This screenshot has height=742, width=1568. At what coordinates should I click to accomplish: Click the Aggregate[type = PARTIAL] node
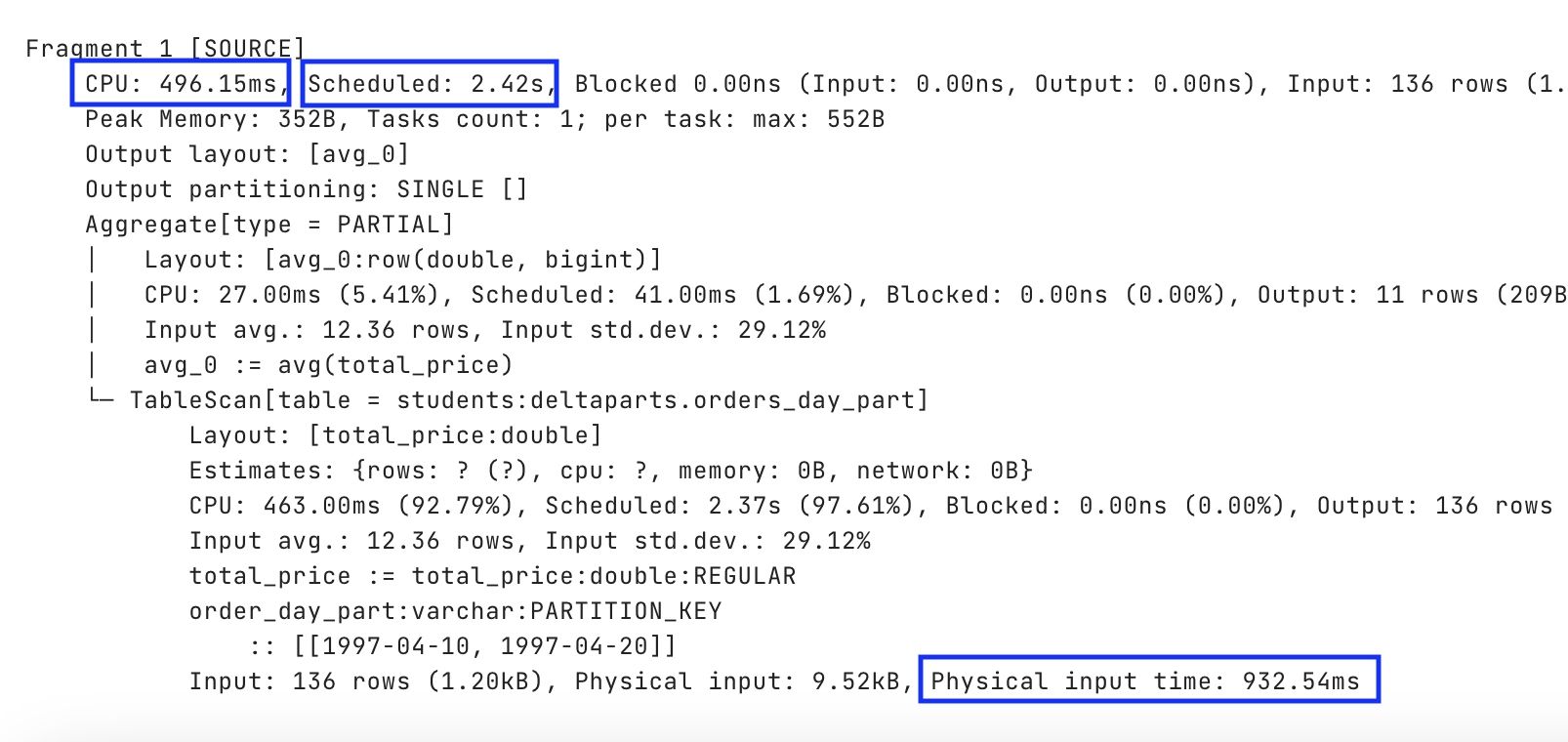(x=269, y=225)
